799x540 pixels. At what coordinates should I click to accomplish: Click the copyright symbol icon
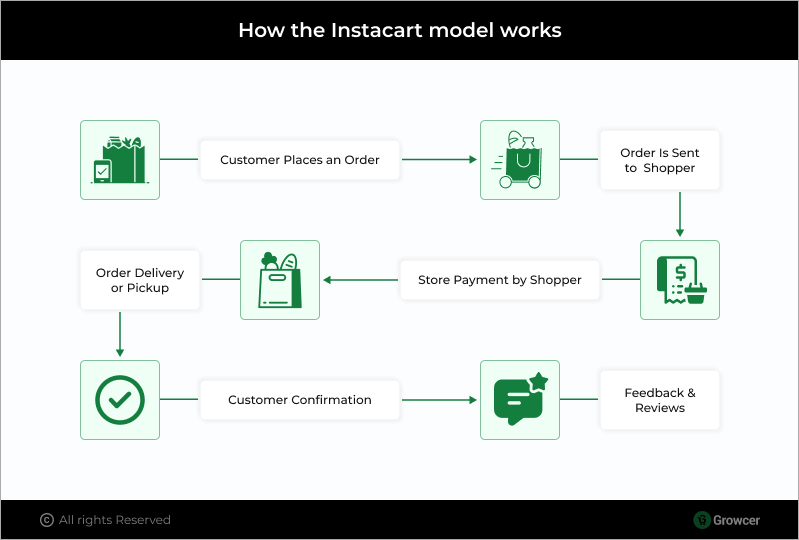46,520
